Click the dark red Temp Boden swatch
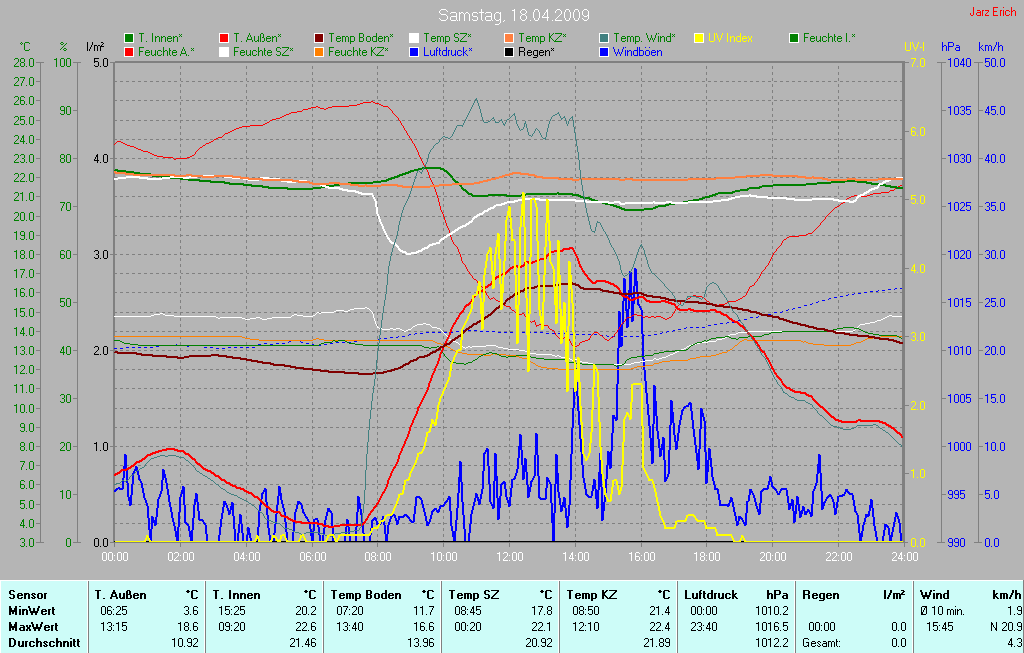 coord(319,38)
